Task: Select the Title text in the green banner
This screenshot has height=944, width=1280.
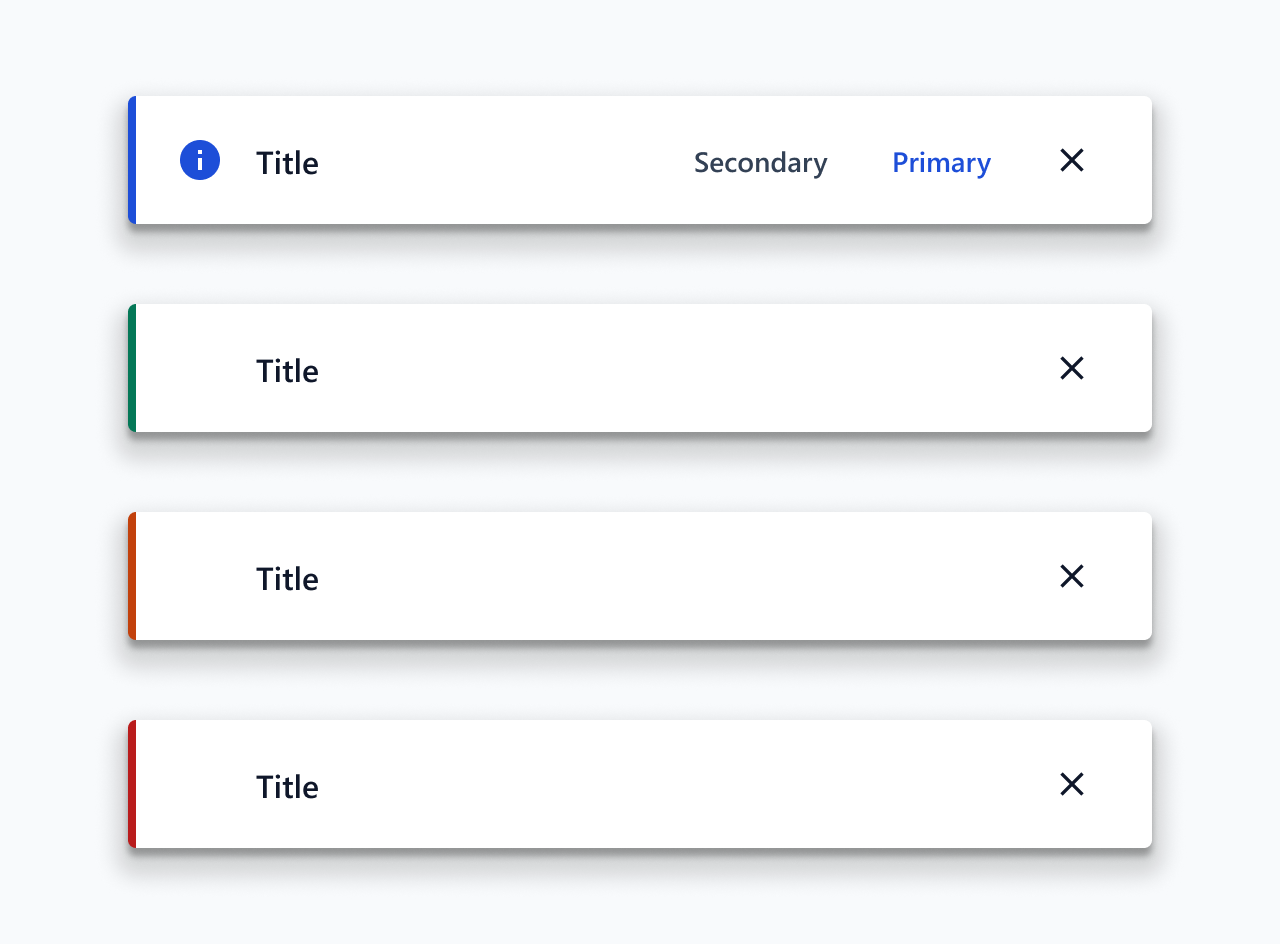Action: [x=287, y=371]
